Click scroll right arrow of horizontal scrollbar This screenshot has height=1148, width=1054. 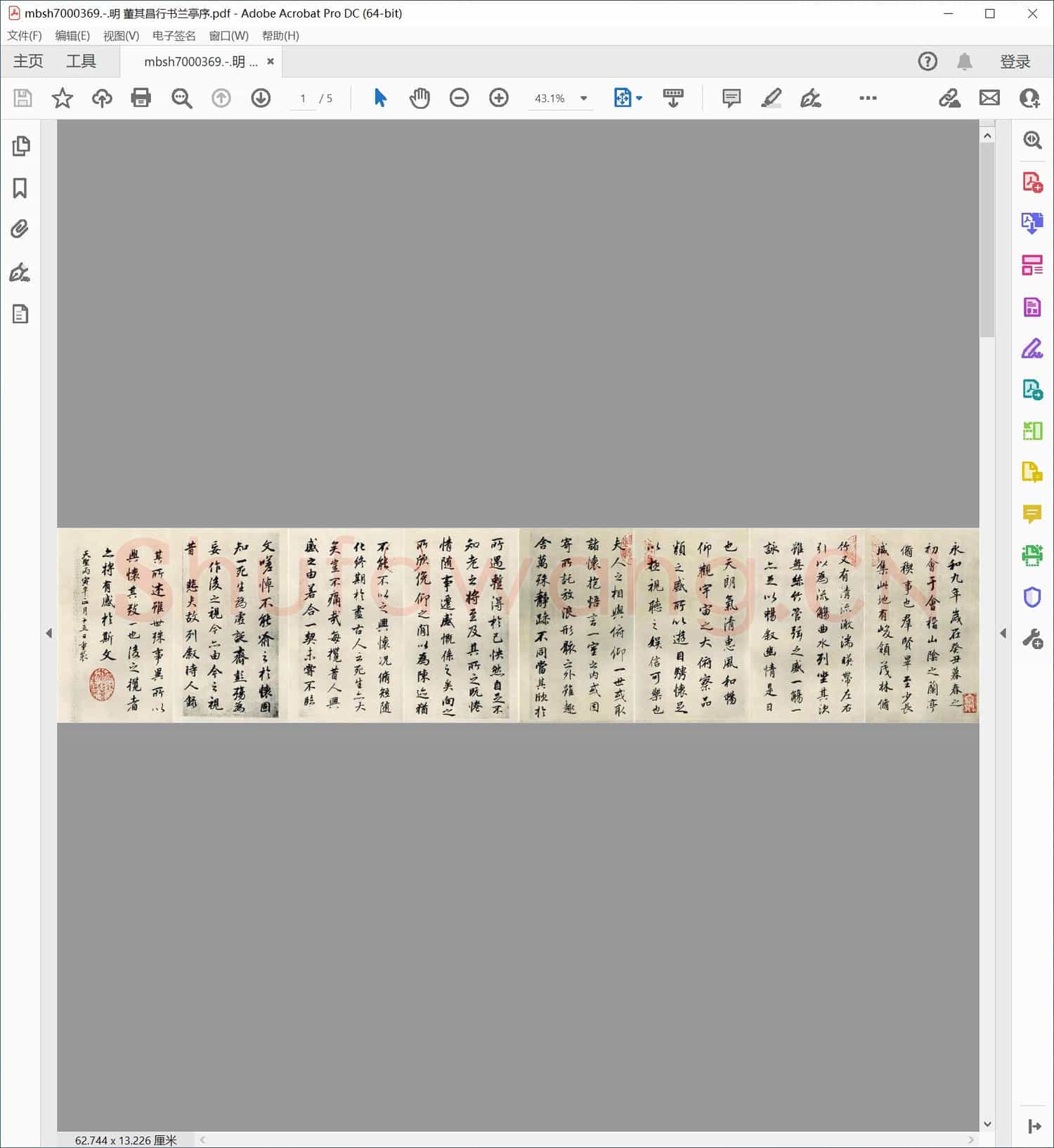(x=971, y=1140)
